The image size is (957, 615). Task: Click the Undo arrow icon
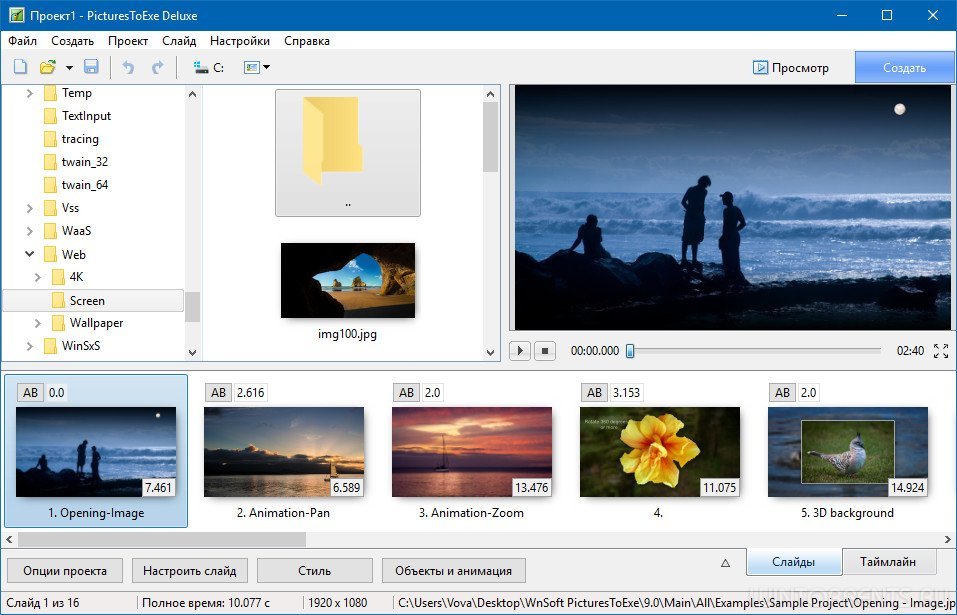(x=127, y=67)
